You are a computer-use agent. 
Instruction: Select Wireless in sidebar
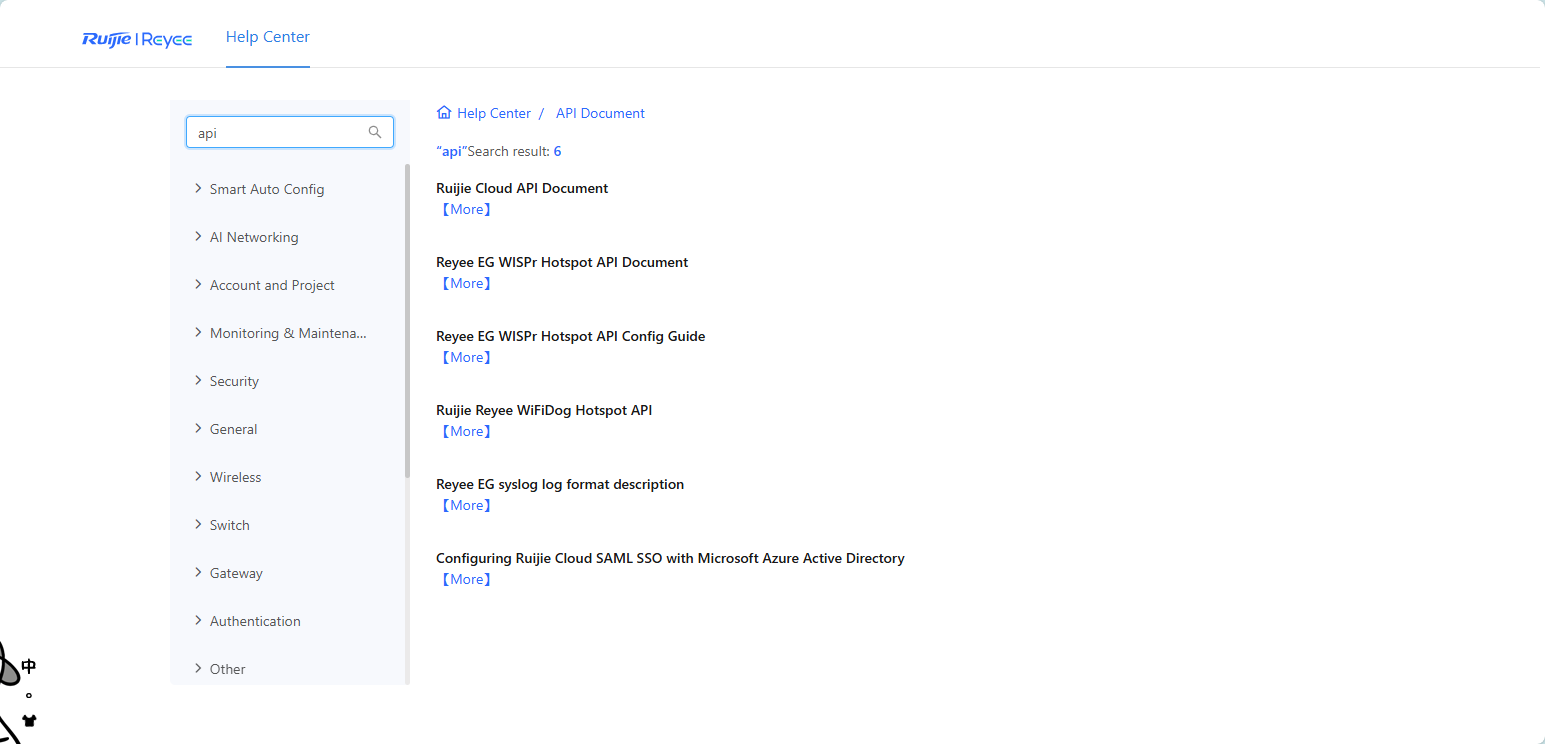click(235, 477)
